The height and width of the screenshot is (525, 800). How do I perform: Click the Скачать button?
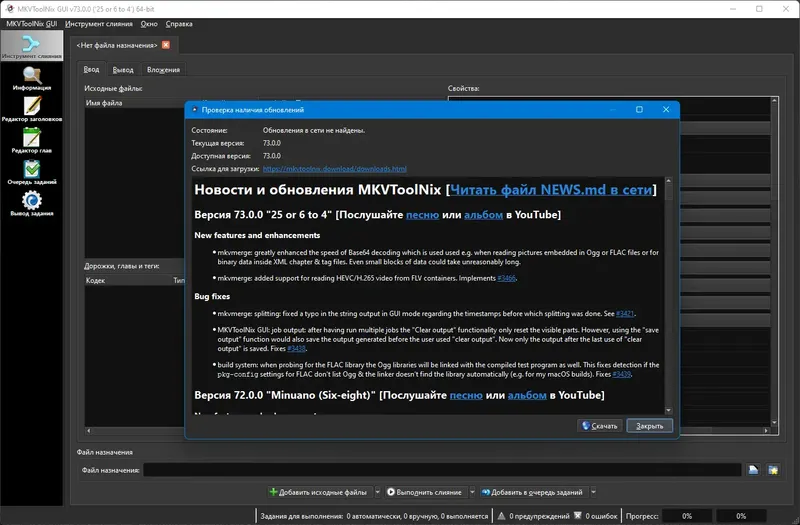click(x=600, y=426)
